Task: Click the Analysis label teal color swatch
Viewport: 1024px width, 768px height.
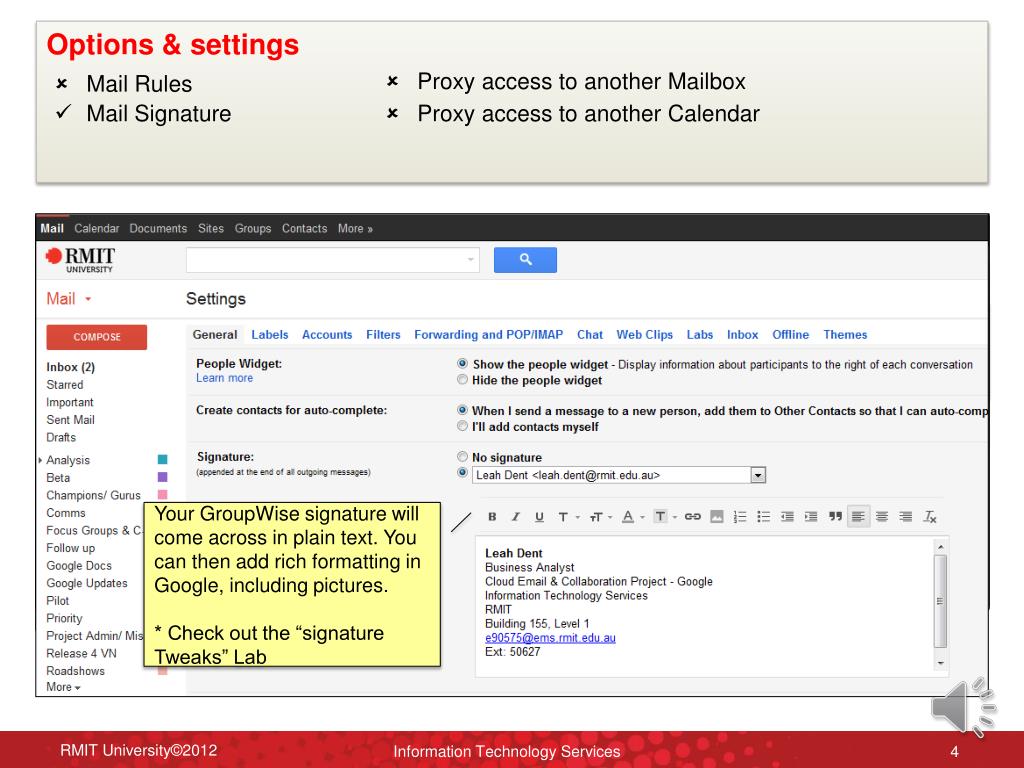Action: [163, 460]
